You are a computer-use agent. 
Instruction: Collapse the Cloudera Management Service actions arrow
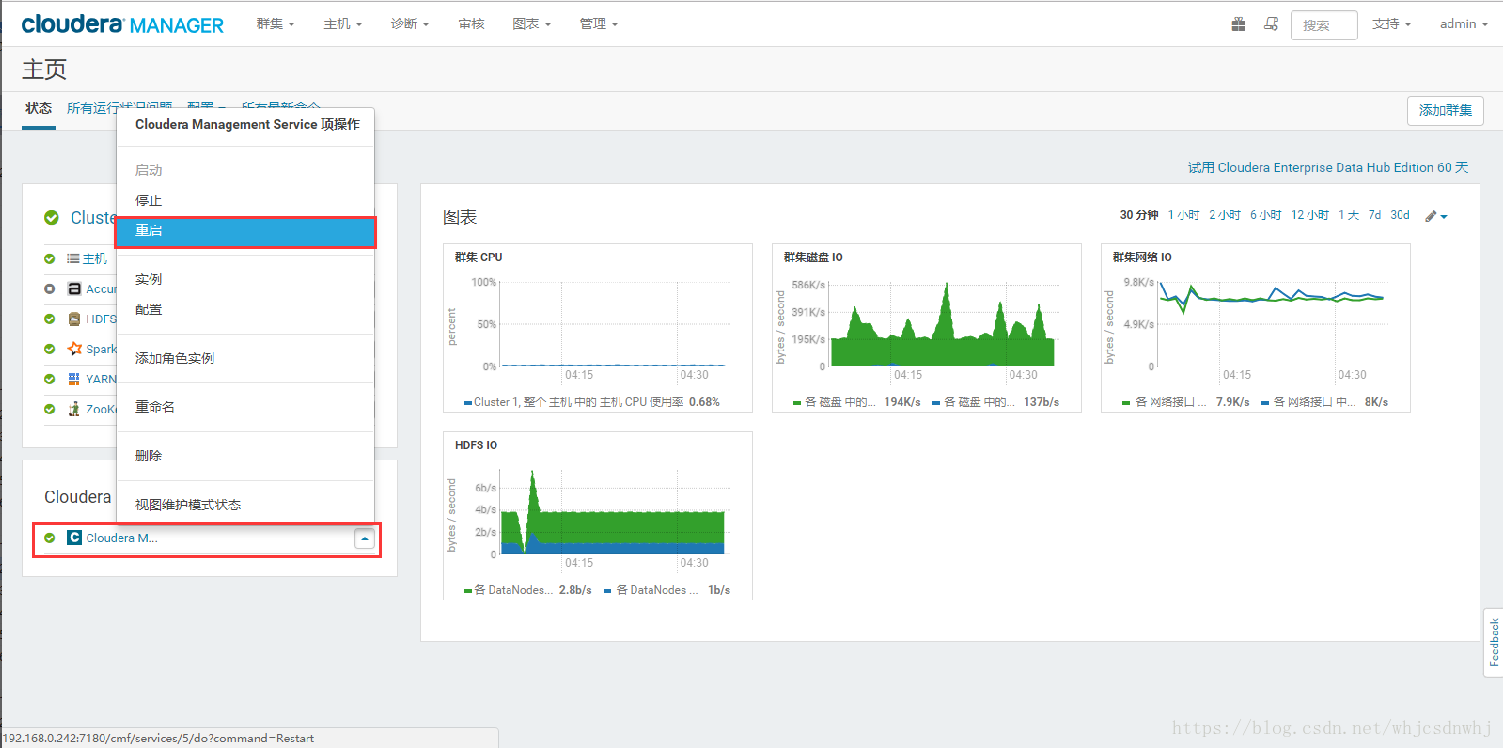[365, 539]
